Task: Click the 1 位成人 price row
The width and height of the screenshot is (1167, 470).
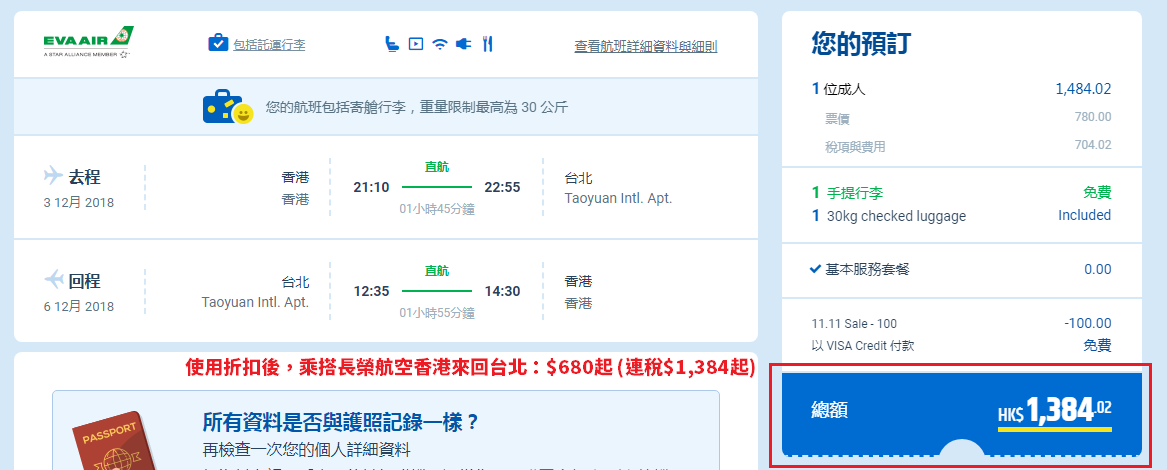Action: (962, 89)
